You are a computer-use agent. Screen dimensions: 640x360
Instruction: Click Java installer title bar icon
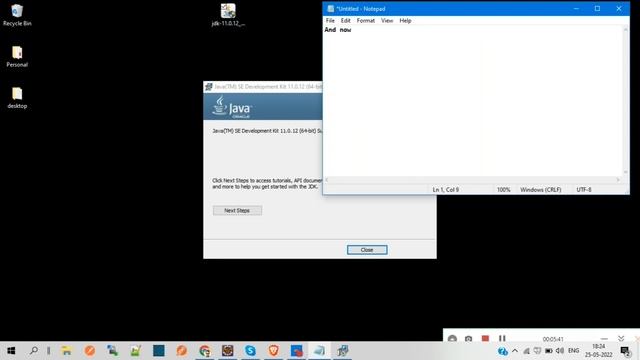click(x=209, y=87)
